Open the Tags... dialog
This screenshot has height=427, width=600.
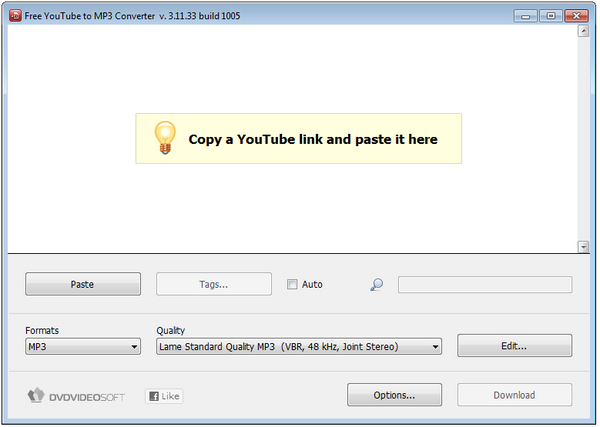pos(213,284)
